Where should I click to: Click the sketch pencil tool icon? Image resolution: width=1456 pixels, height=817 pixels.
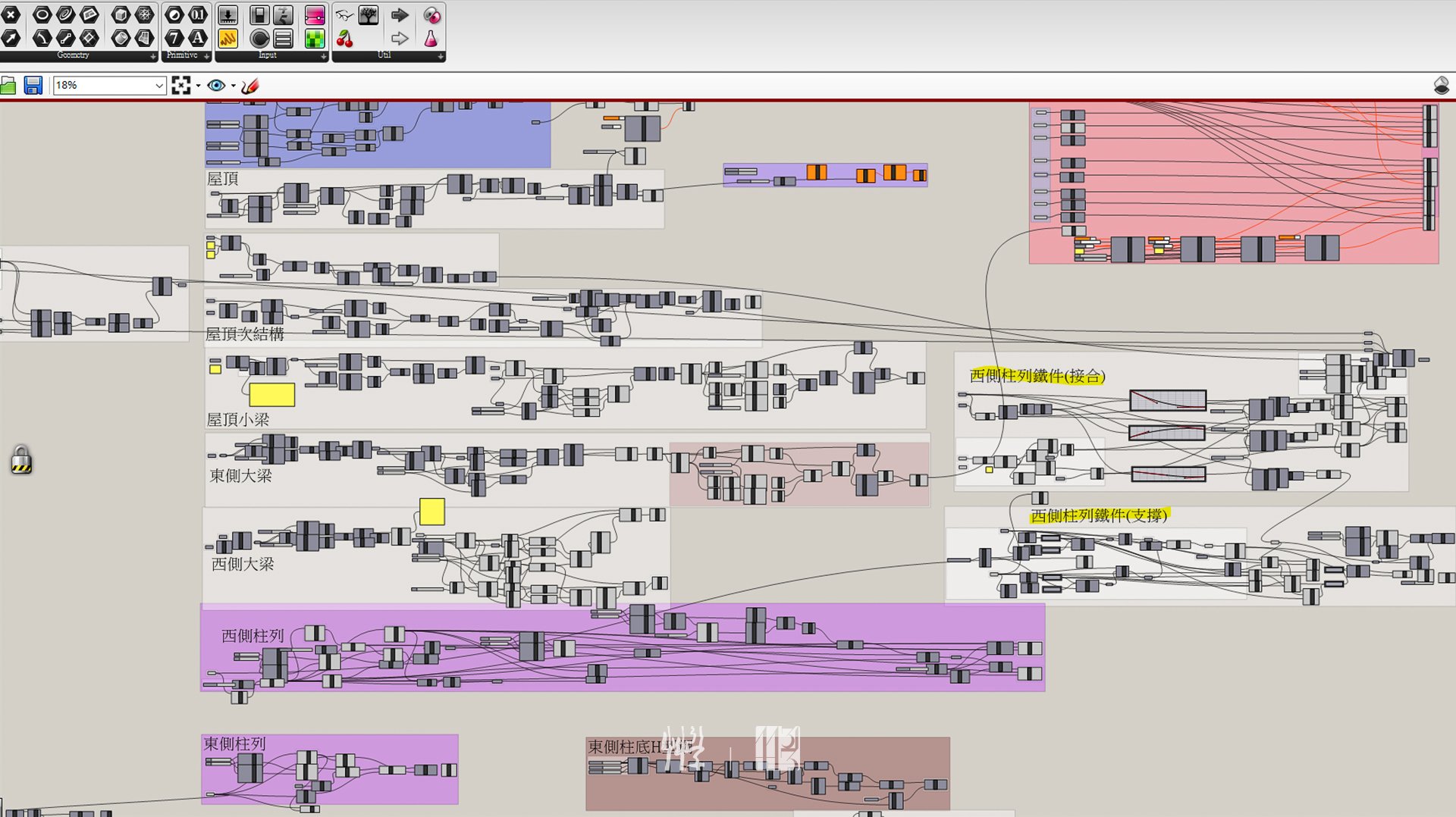(250, 86)
